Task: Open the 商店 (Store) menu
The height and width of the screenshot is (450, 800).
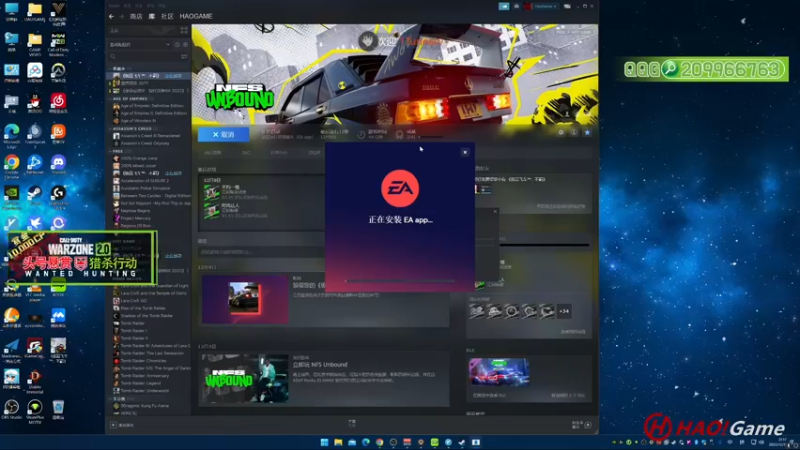Action: (x=136, y=16)
